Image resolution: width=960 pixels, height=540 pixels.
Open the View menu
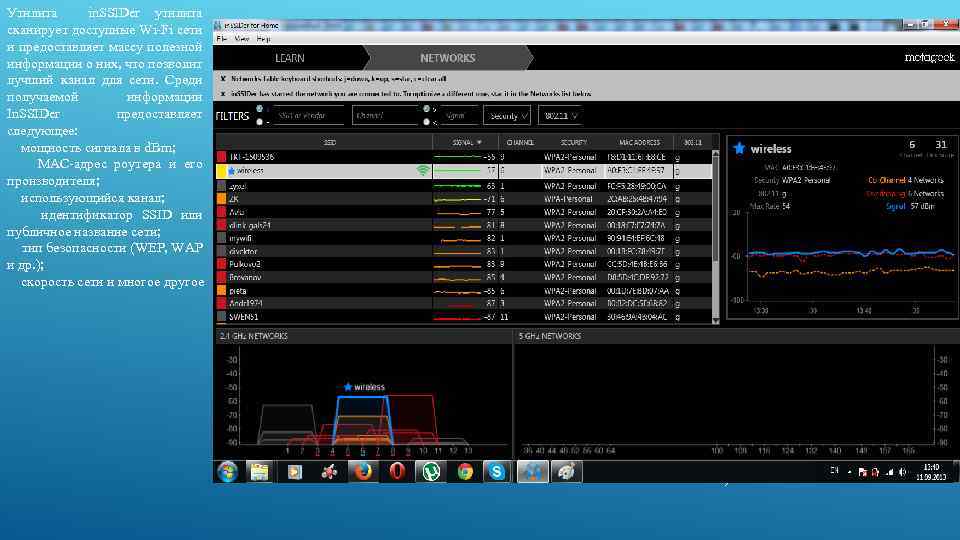pos(242,39)
